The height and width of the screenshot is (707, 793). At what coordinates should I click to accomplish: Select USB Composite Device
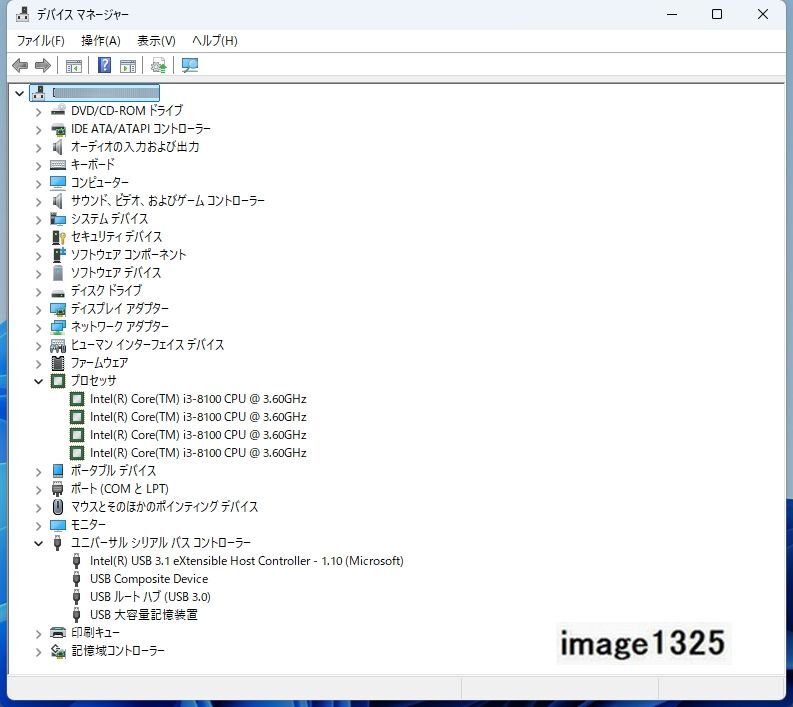[x=149, y=579]
